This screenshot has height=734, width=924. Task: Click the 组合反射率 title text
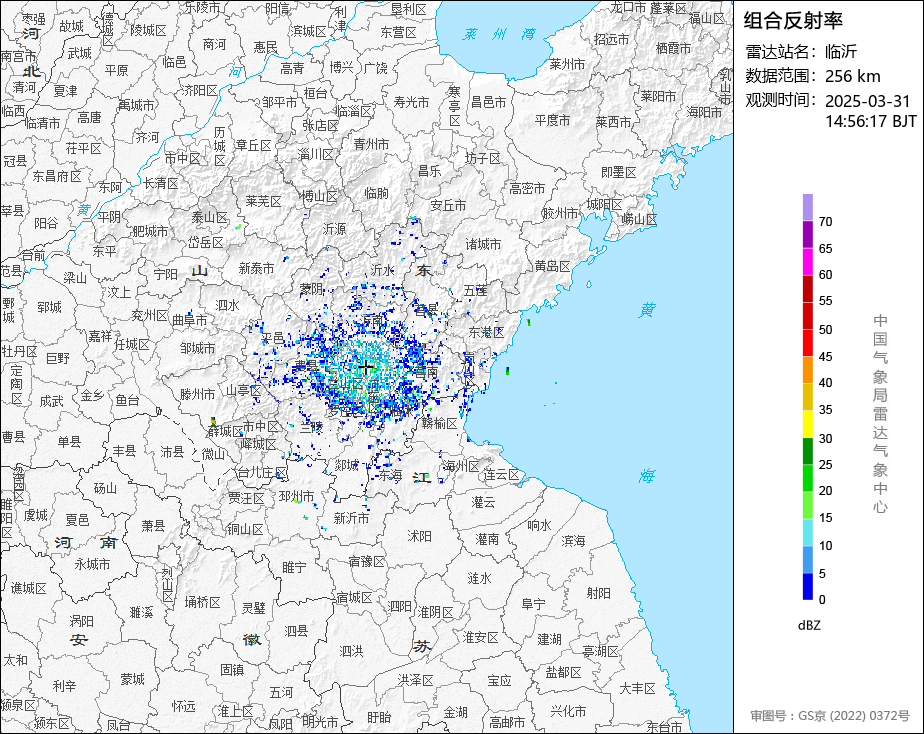[793, 21]
